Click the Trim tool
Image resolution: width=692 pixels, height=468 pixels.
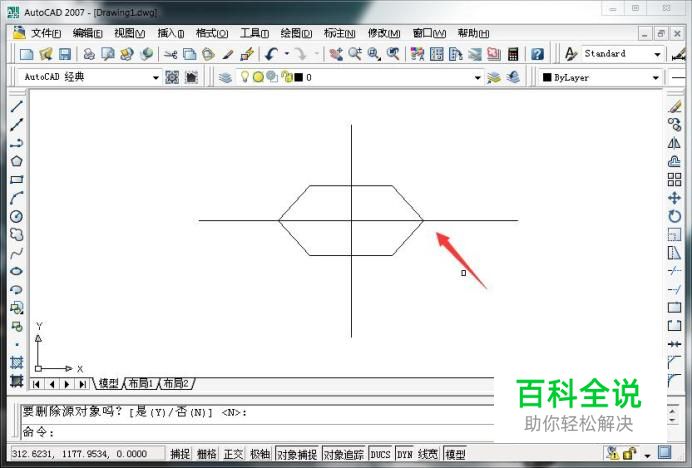(x=674, y=271)
